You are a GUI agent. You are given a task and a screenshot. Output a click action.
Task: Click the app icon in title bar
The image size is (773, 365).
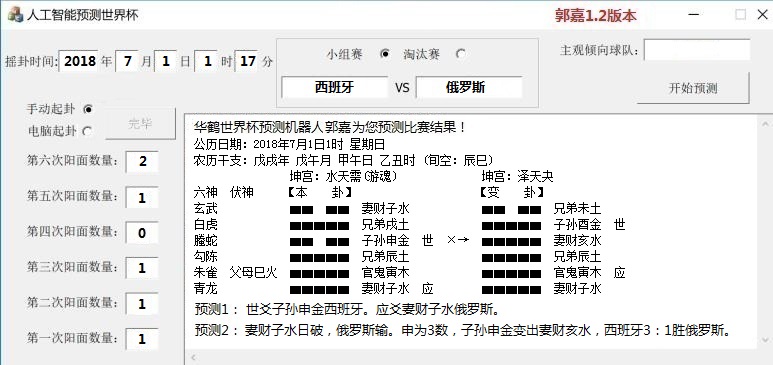coord(16,15)
